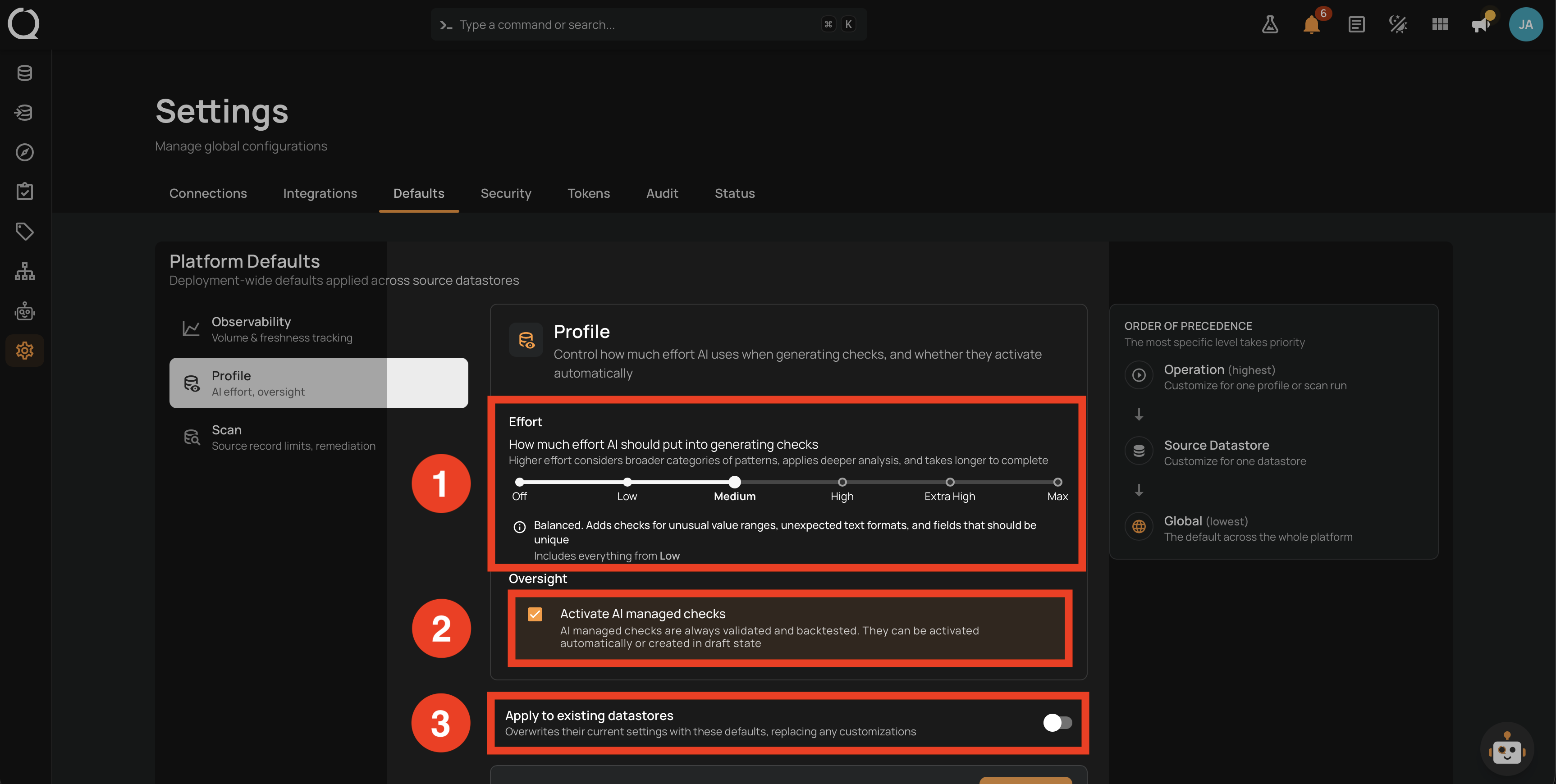Toggle Apply to existing datastores switch
Screen dimensions: 1556x784
point(1057,722)
